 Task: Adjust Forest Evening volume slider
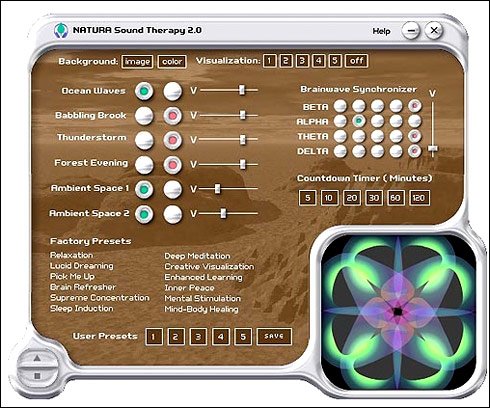pos(243,164)
